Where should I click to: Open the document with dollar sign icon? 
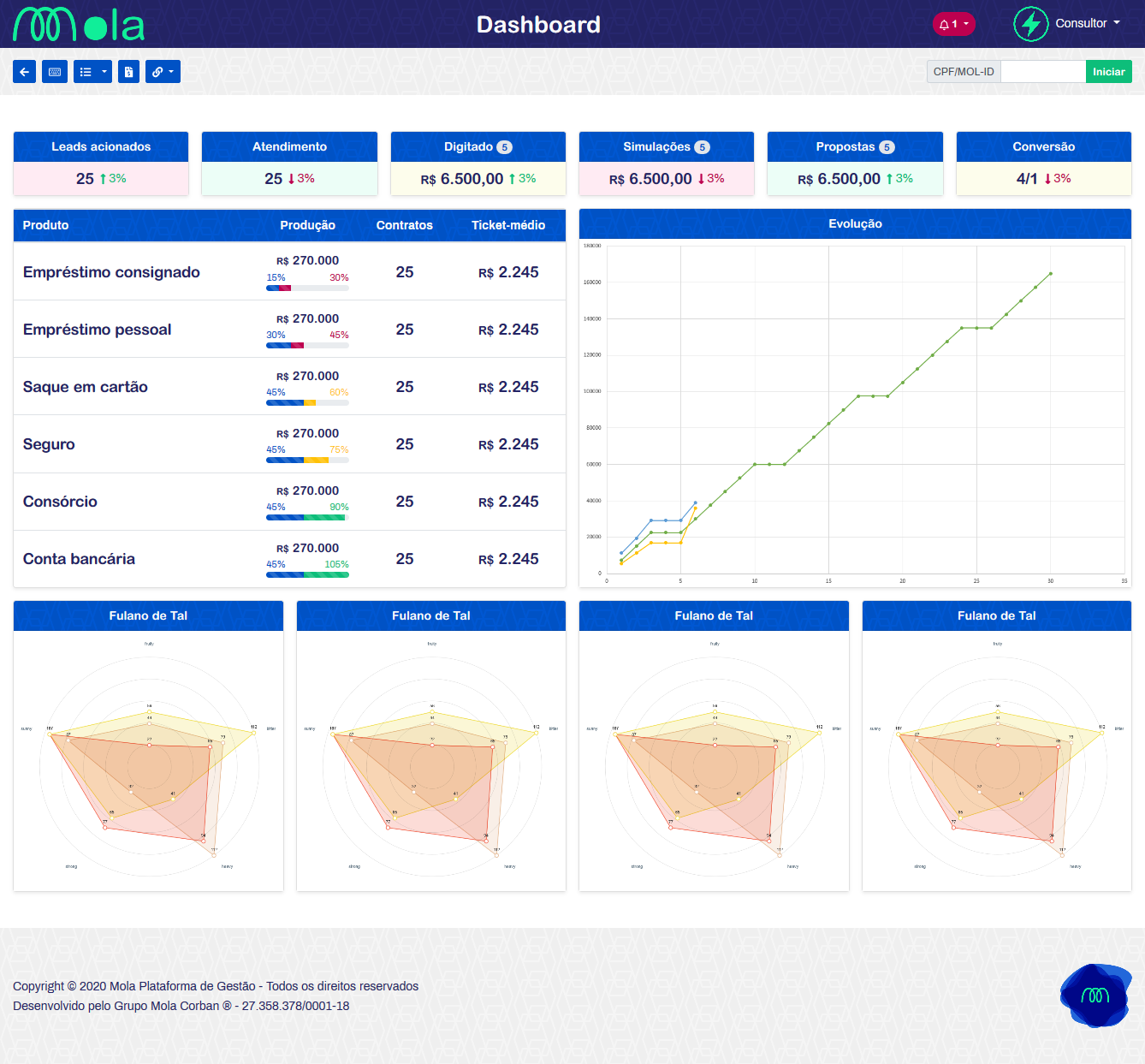(128, 72)
